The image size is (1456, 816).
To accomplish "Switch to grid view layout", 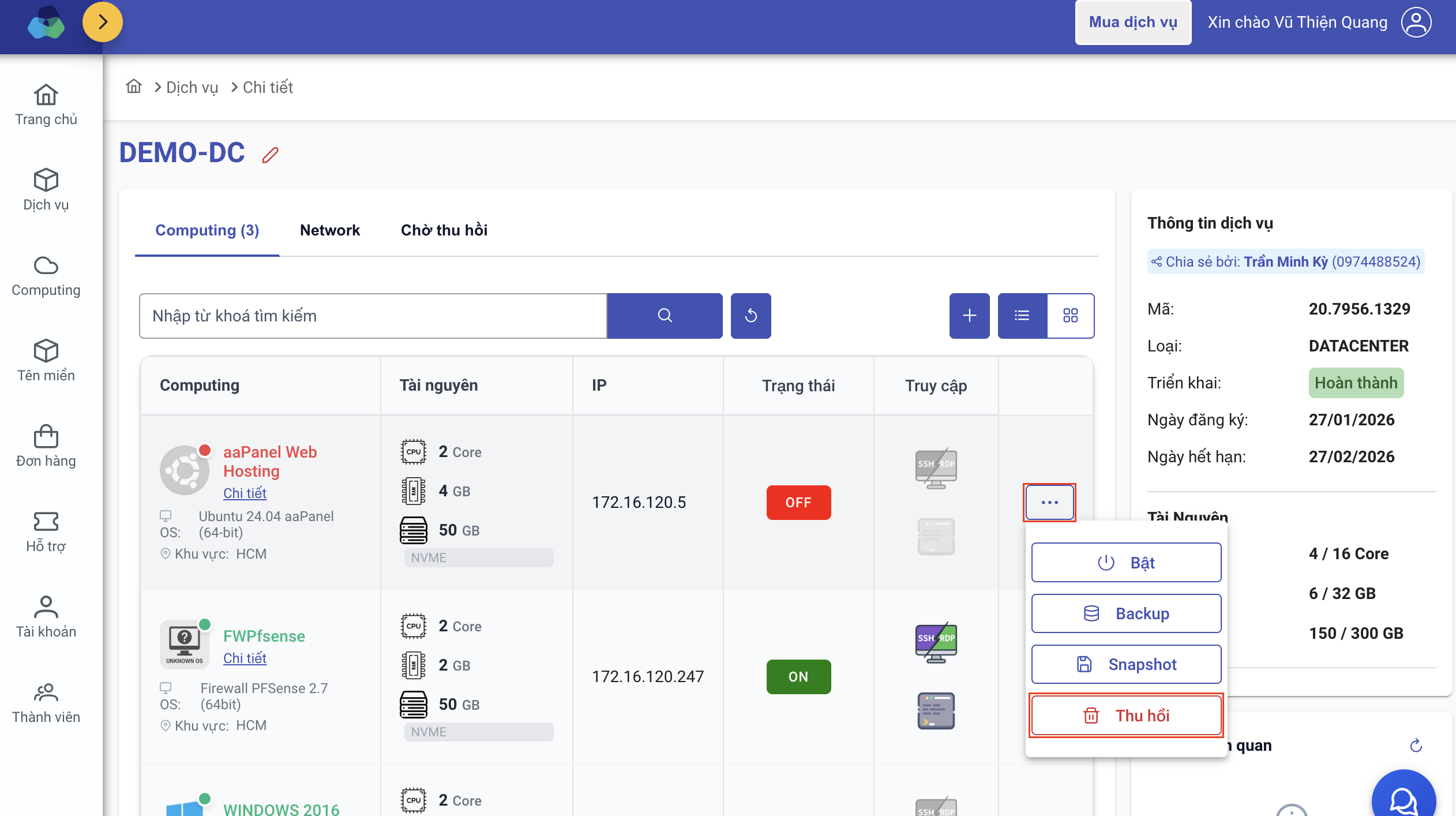I will (x=1071, y=316).
